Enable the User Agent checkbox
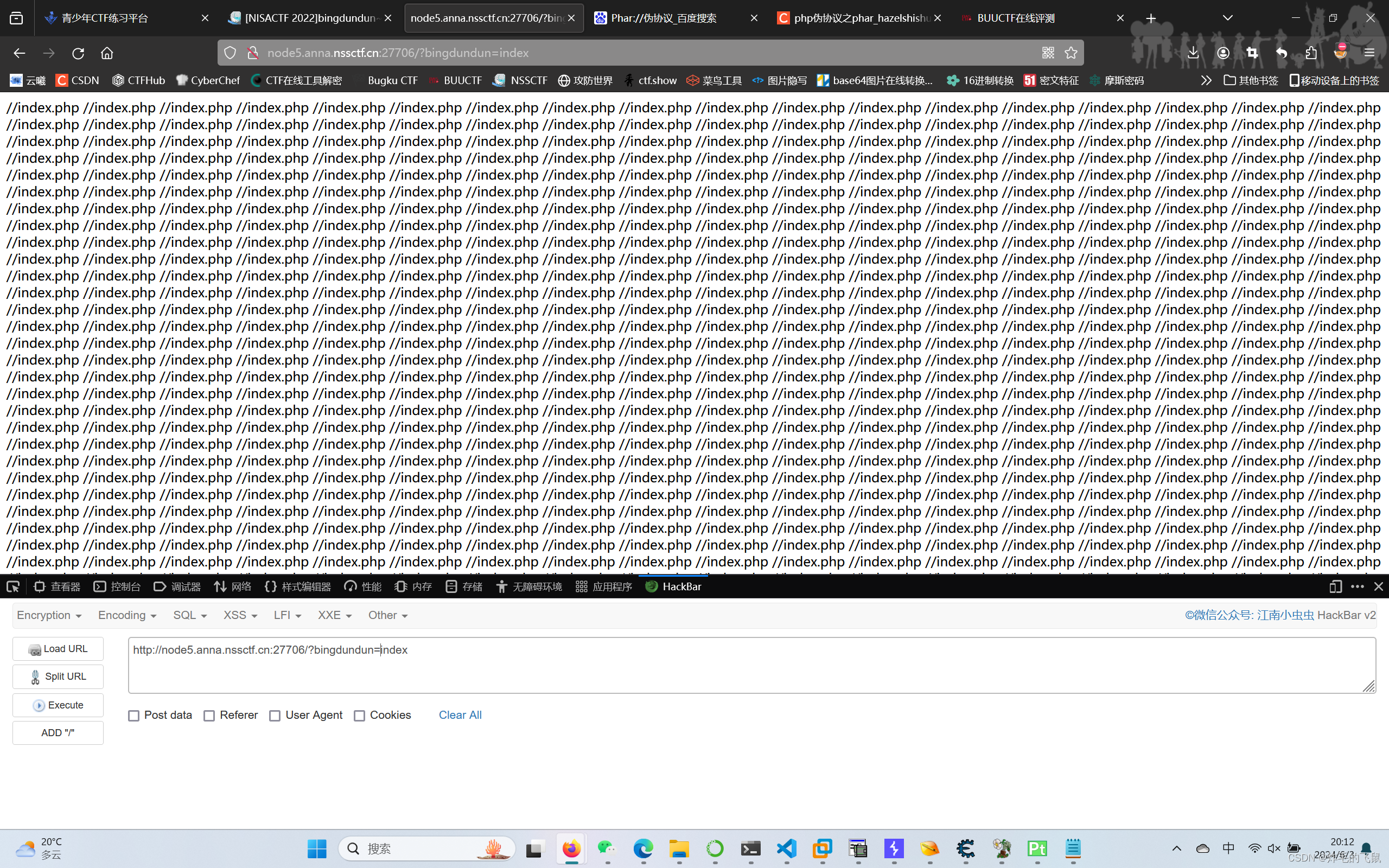1389x868 pixels. (275, 716)
